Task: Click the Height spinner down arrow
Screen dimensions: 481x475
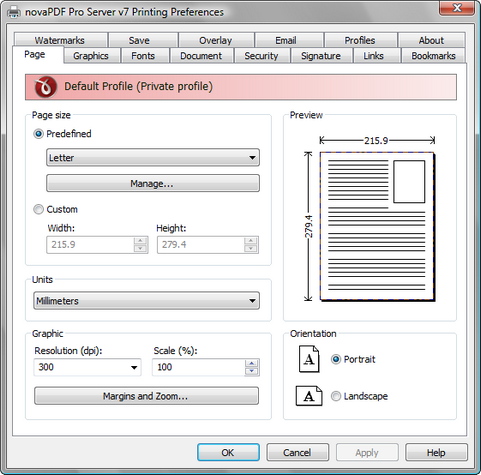Action: 251,248
